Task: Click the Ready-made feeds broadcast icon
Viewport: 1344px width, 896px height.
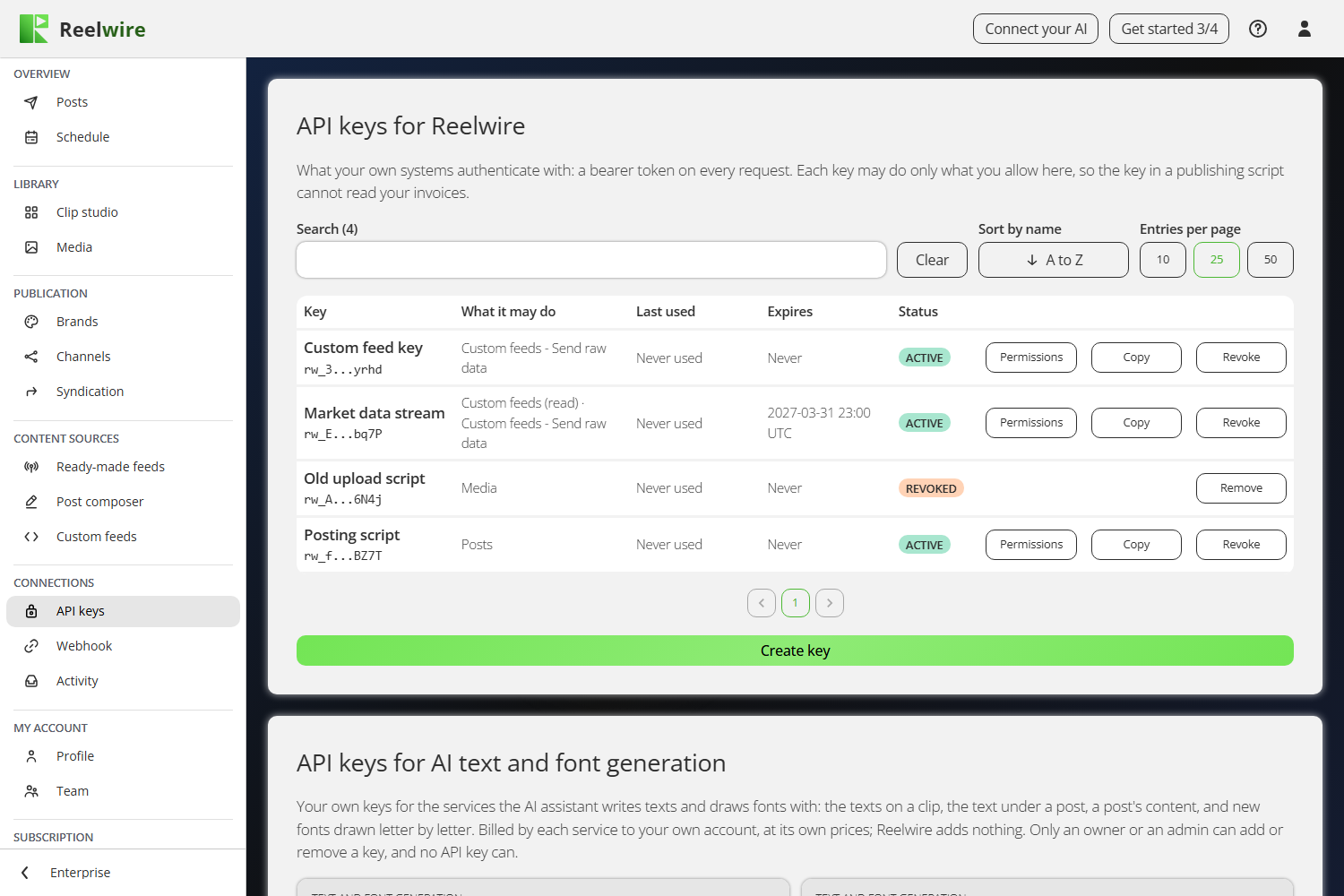Action: pos(31,467)
